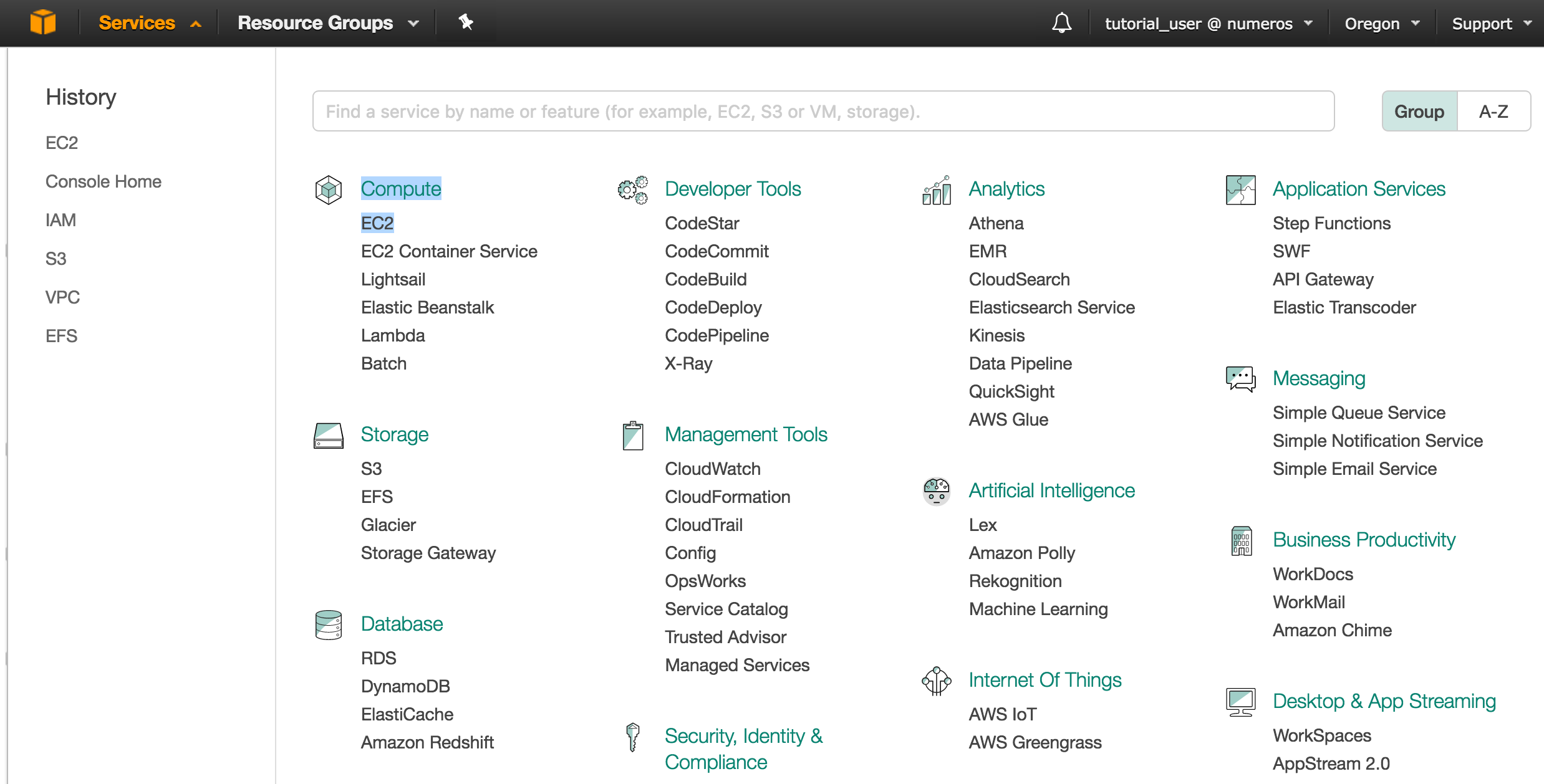This screenshot has width=1544, height=784.
Task: Collapse the Services menu
Action: tap(150, 23)
